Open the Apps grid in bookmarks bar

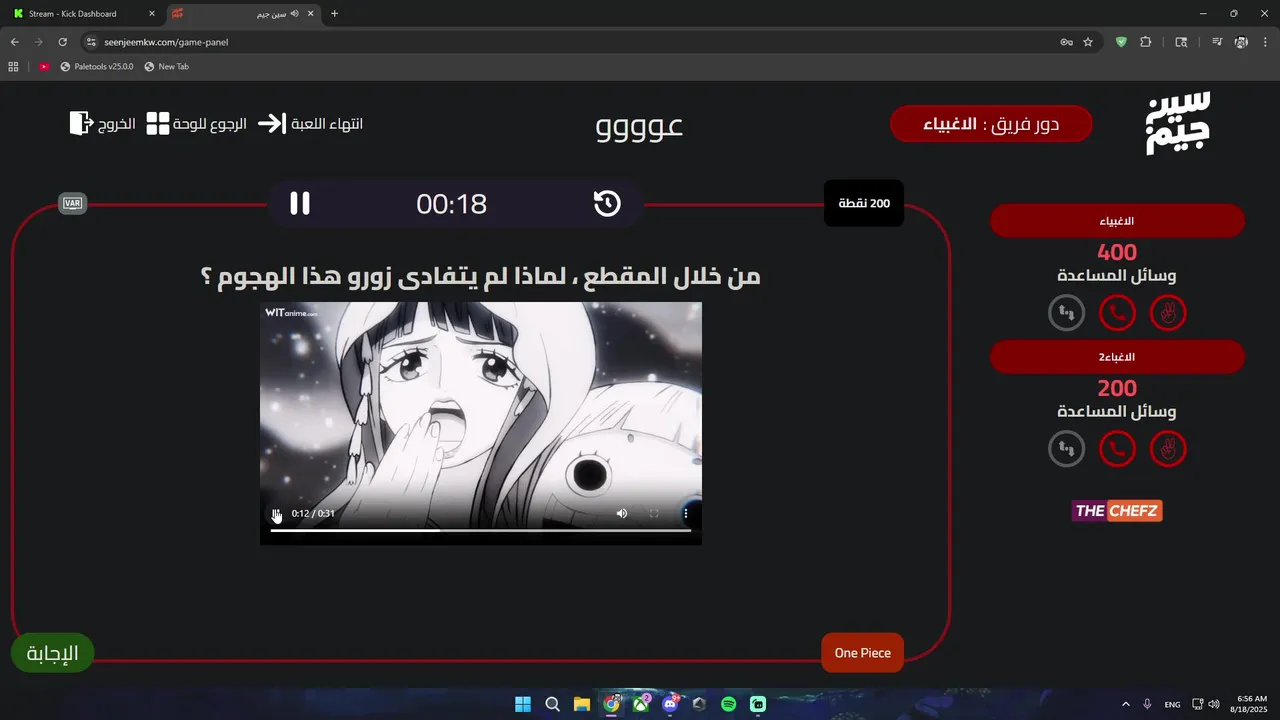13,66
